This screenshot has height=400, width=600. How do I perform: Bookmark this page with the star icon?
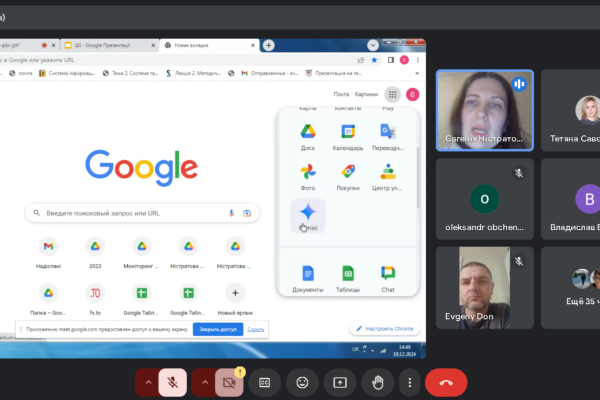[x=374, y=60]
